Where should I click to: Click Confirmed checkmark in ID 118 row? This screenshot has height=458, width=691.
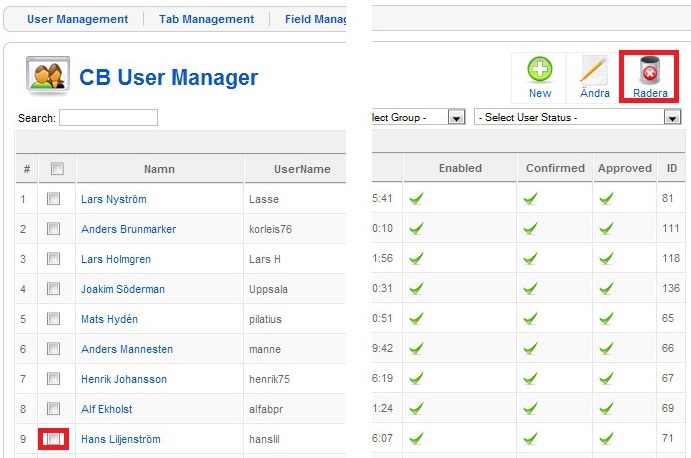click(x=531, y=258)
